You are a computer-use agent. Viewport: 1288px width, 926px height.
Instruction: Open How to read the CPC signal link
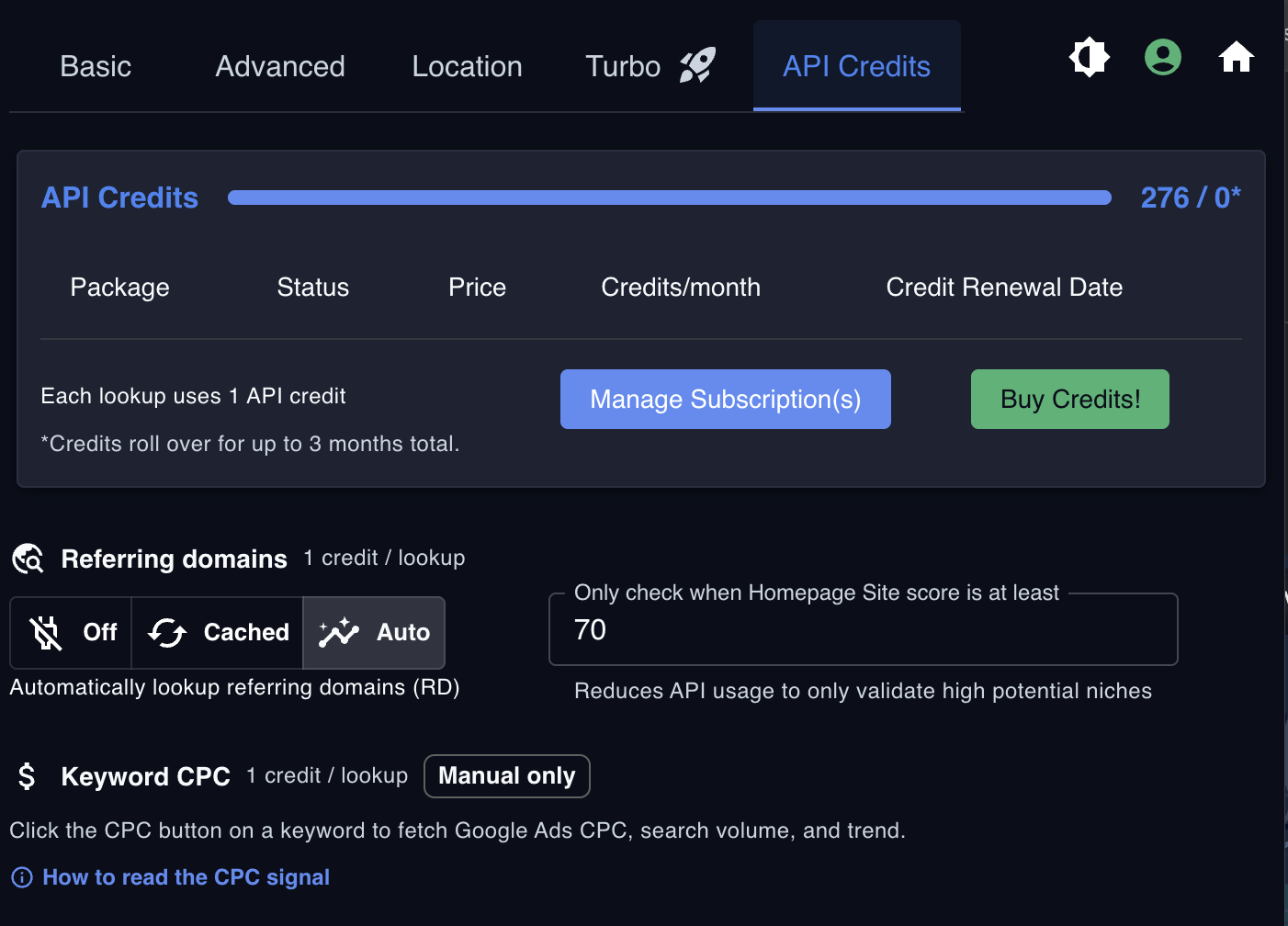pos(186,877)
